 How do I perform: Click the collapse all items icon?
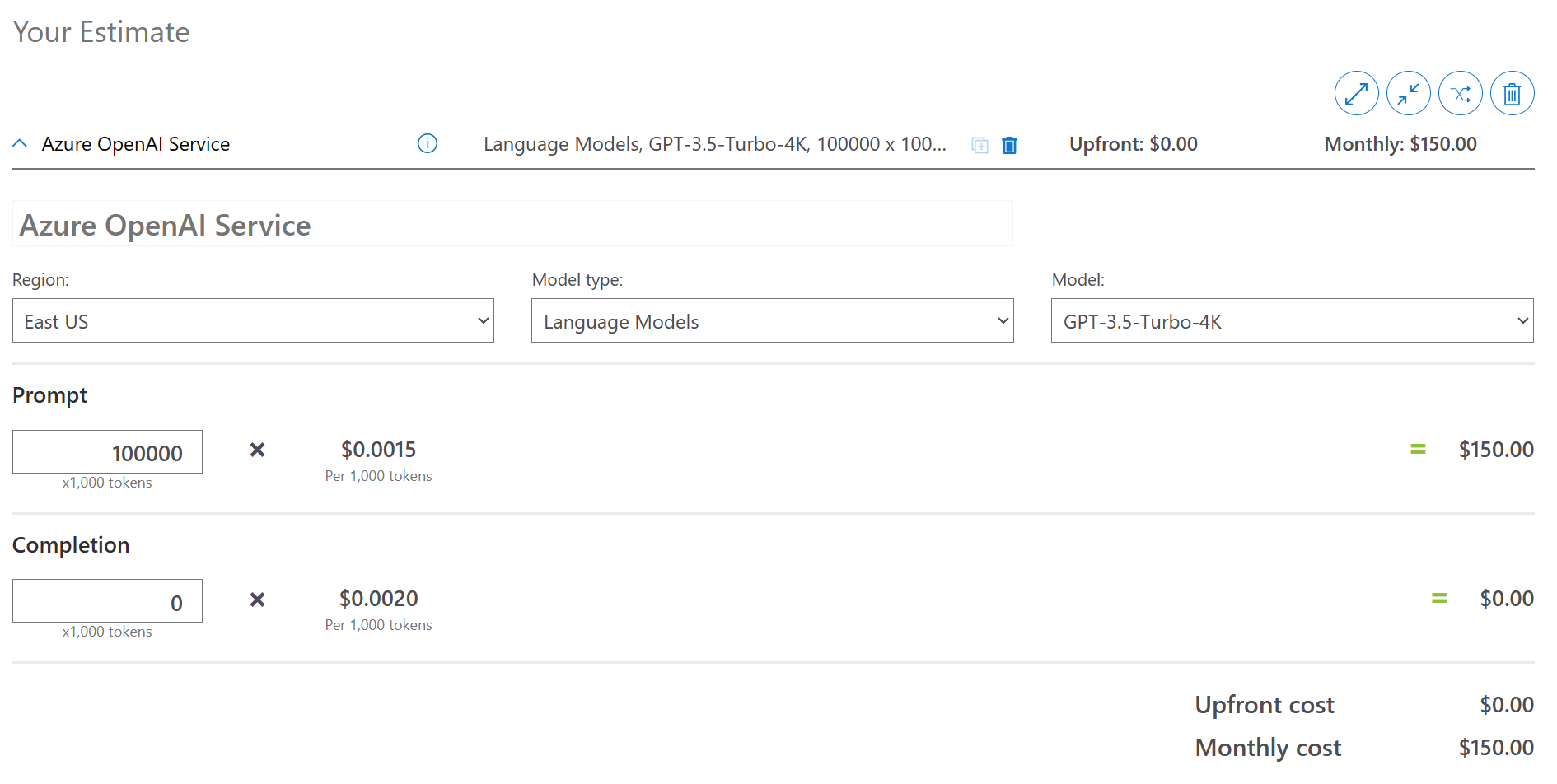(x=1408, y=93)
